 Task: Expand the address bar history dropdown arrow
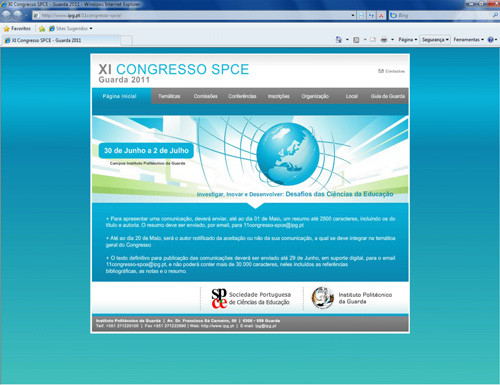click(353, 15)
